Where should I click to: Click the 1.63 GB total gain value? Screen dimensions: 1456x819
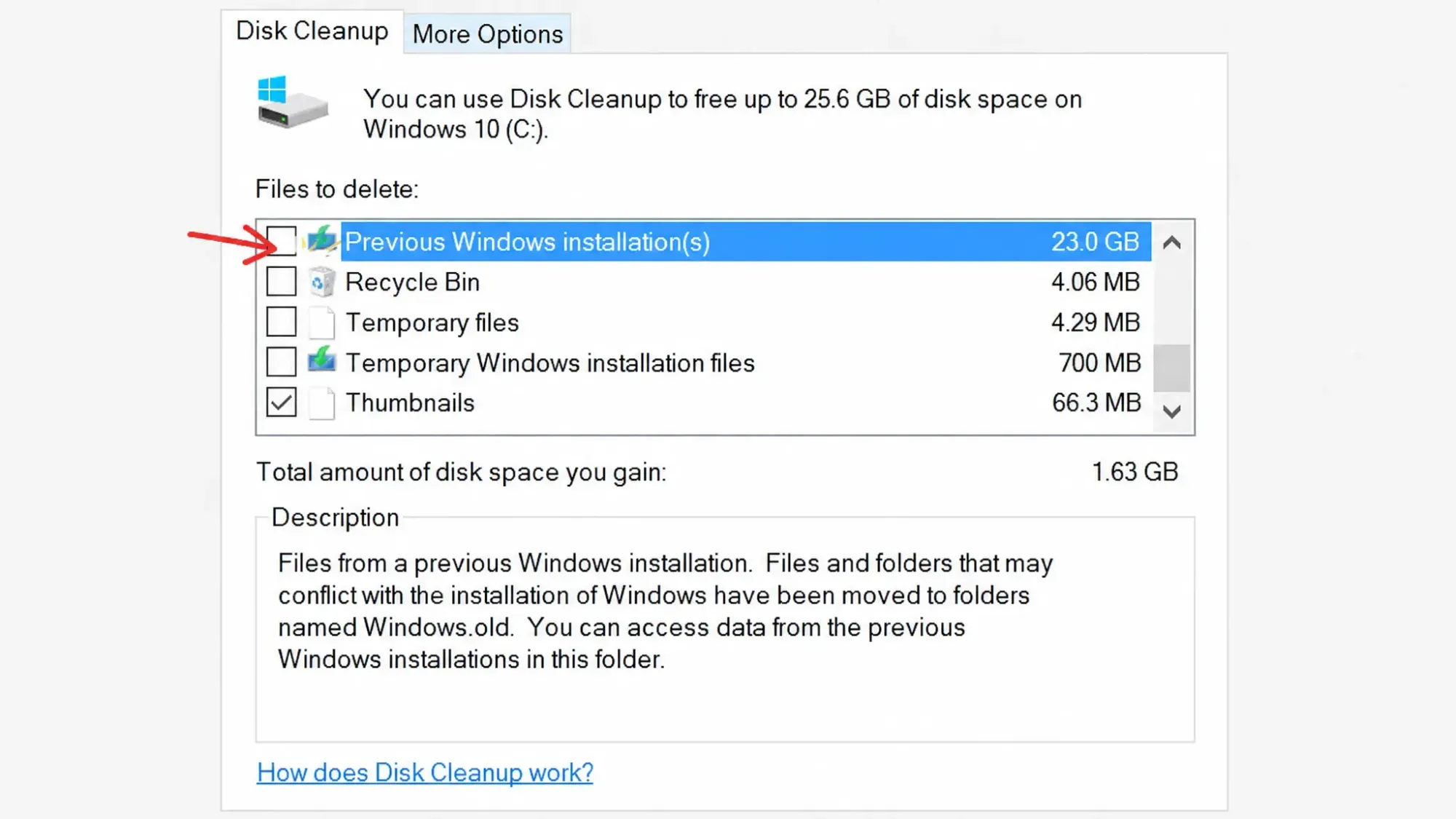click(x=1135, y=472)
